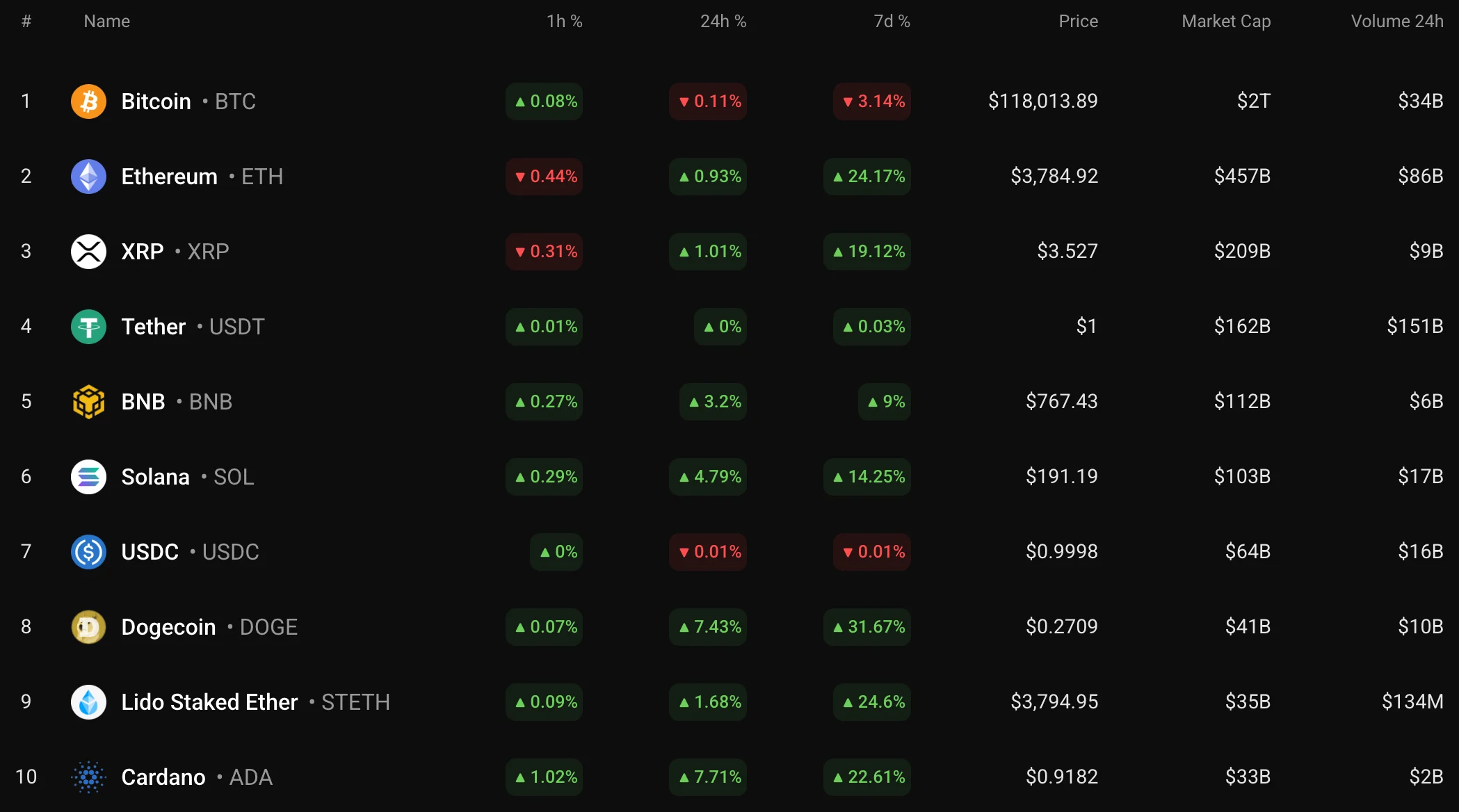The image size is (1459, 812).
Task: Click the Cardano dotted logo icon
Action: (88, 777)
